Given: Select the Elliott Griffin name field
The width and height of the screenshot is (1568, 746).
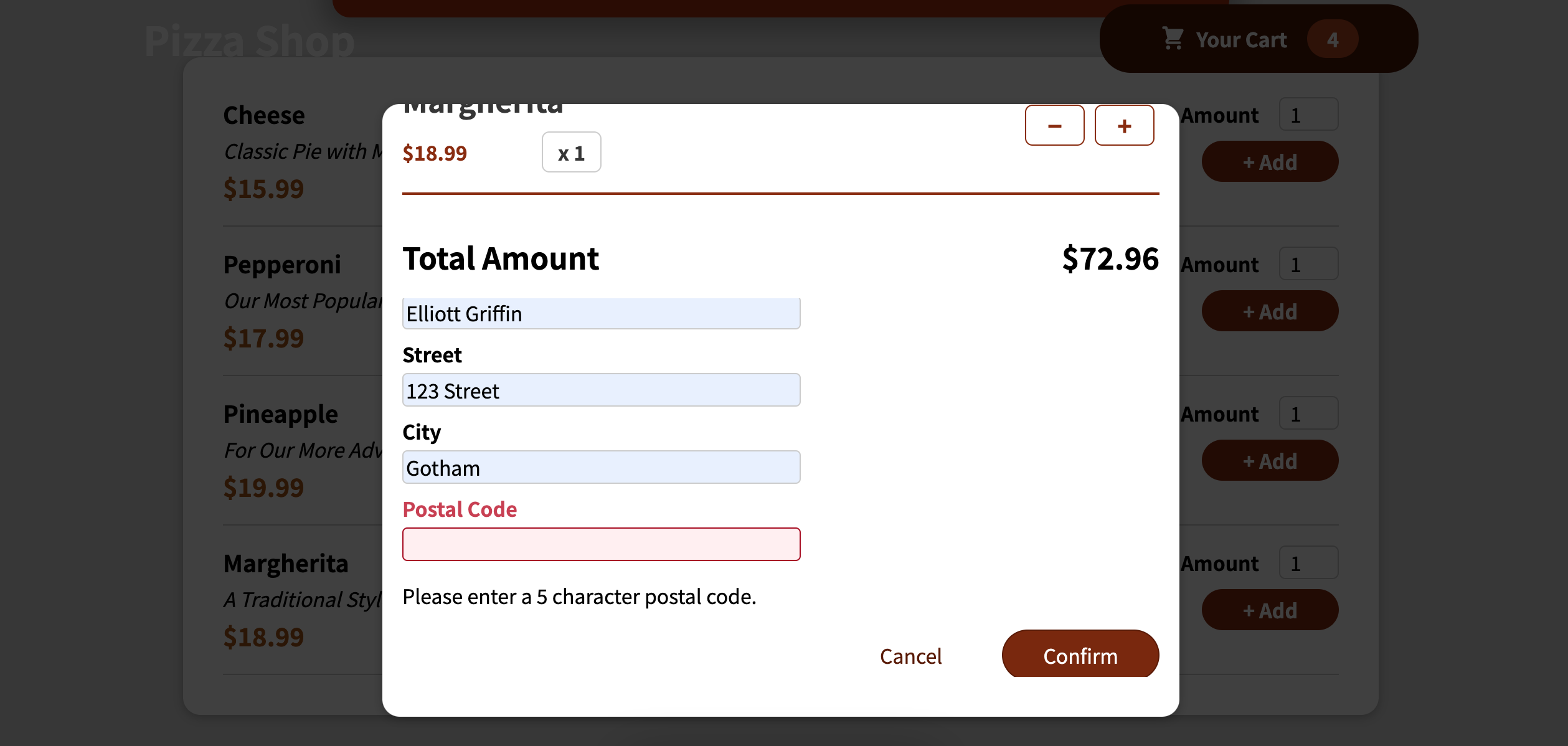Looking at the screenshot, I should 601,313.
